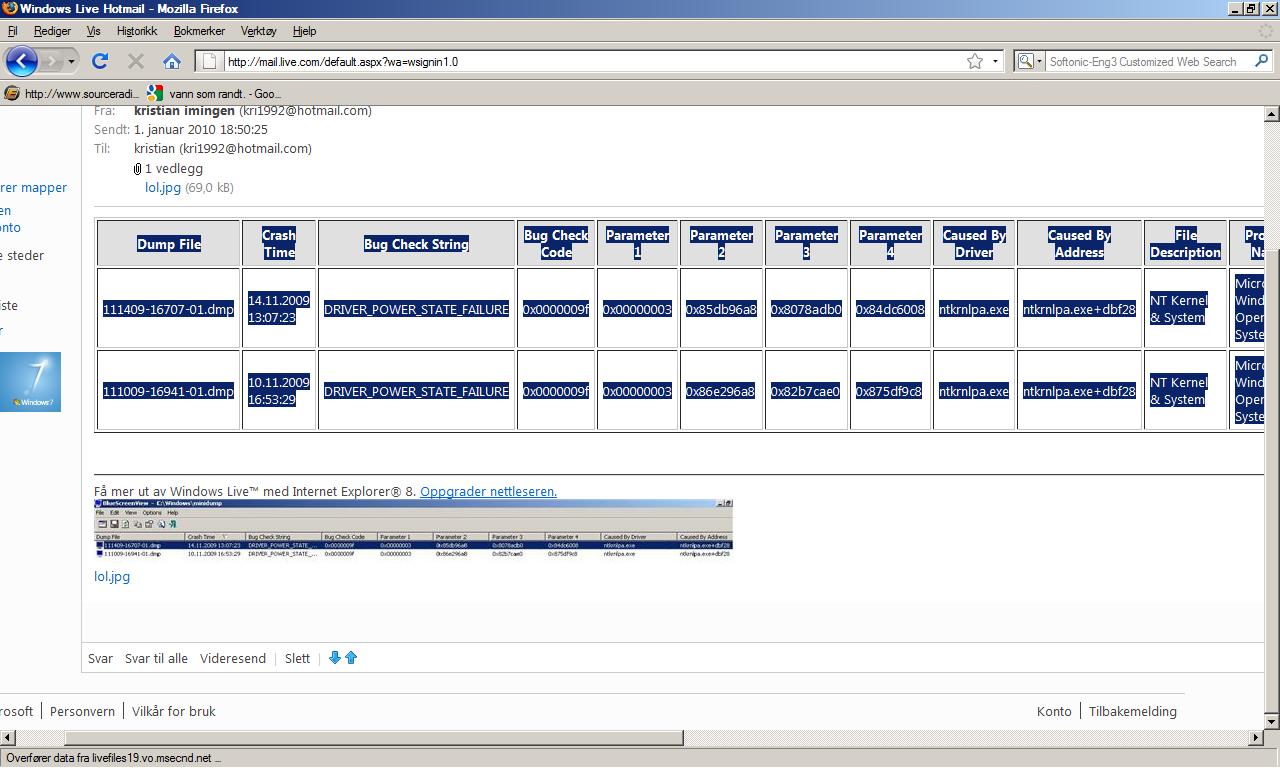Click the Oppgrader nettleseren link
Image resolution: width=1280 pixels, height=768 pixels.
pos(488,491)
